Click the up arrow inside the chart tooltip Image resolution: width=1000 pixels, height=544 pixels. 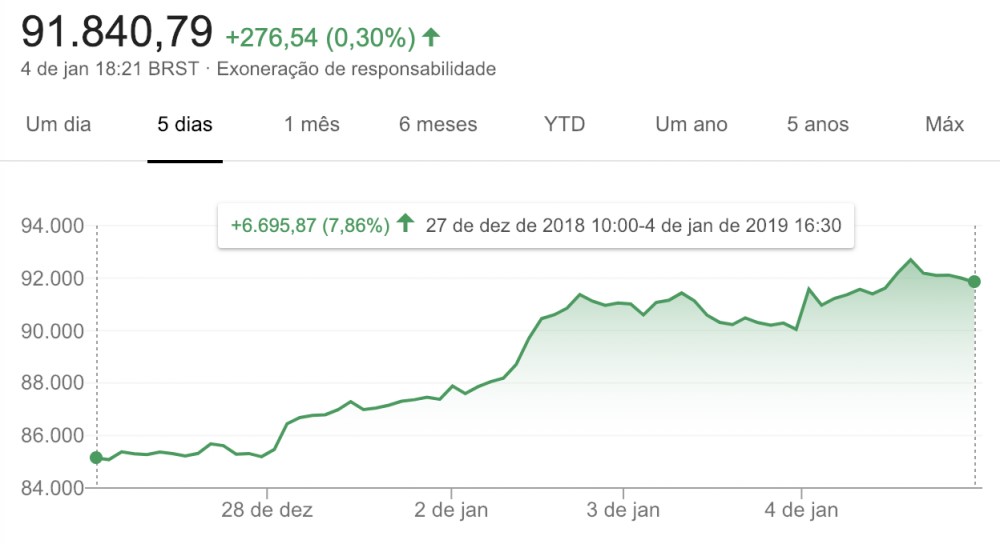(x=405, y=224)
